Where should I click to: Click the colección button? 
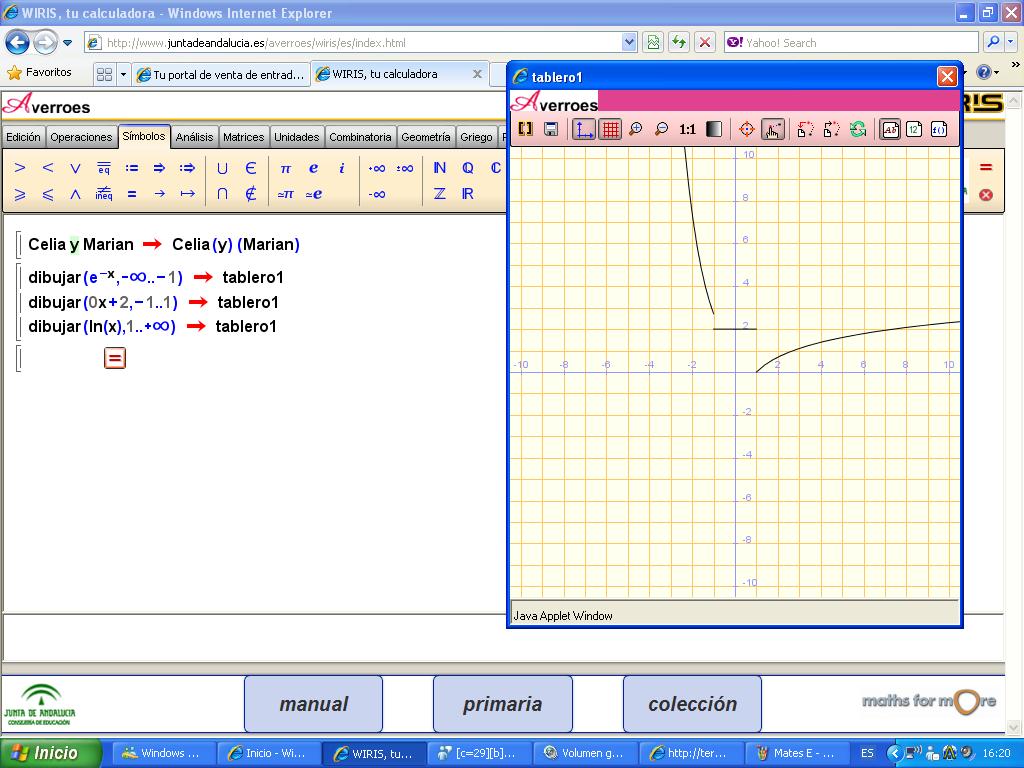pos(692,704)
